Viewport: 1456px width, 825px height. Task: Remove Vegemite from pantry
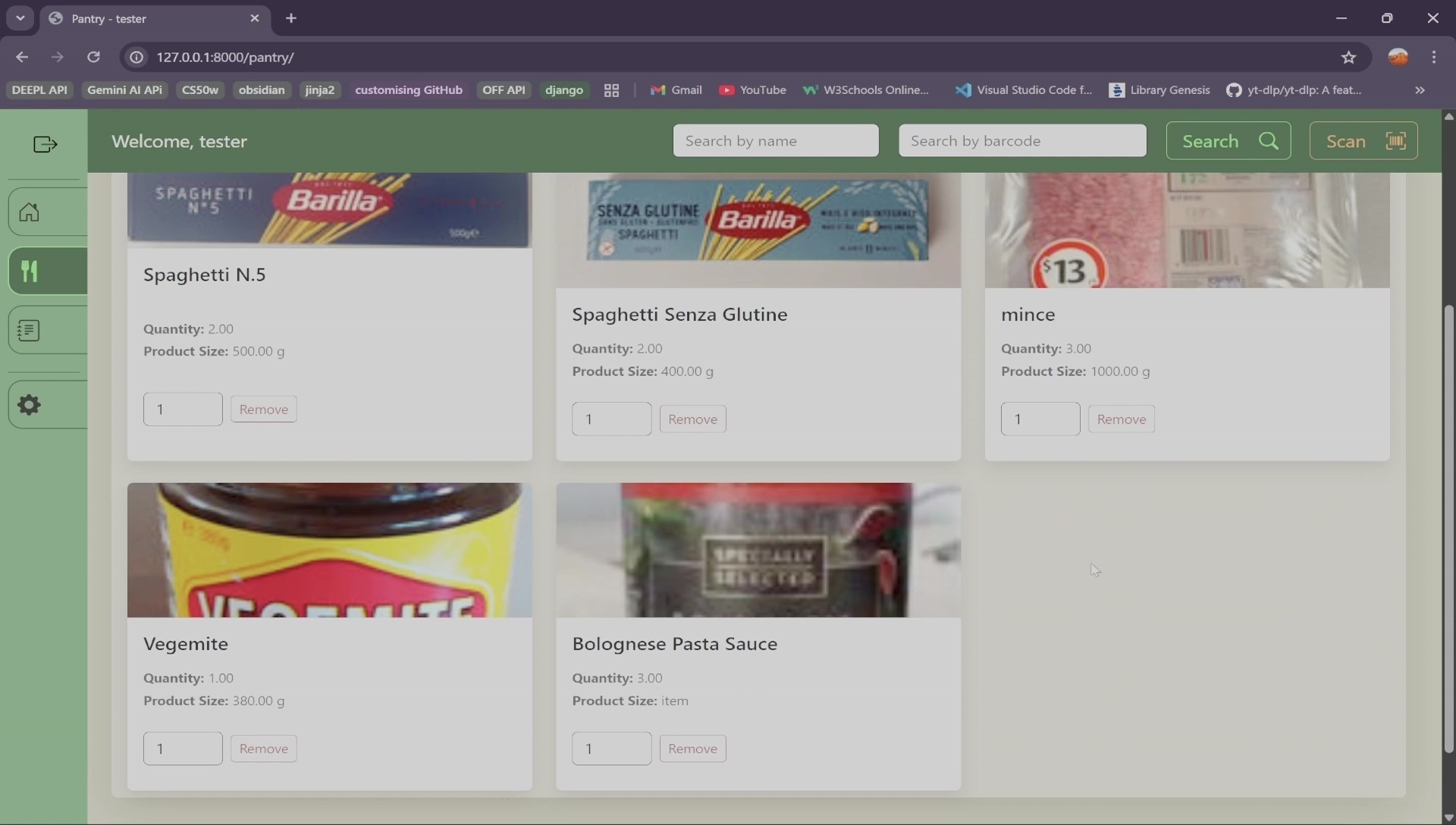[263, 748]
